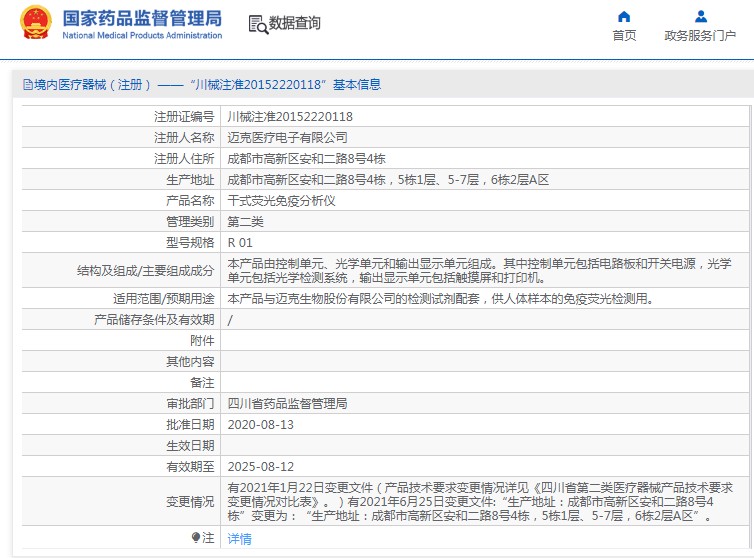Viewport: 754px width, 558px height.
Task: Click the approval date 2020-08-13
Action: click(261, 424)
